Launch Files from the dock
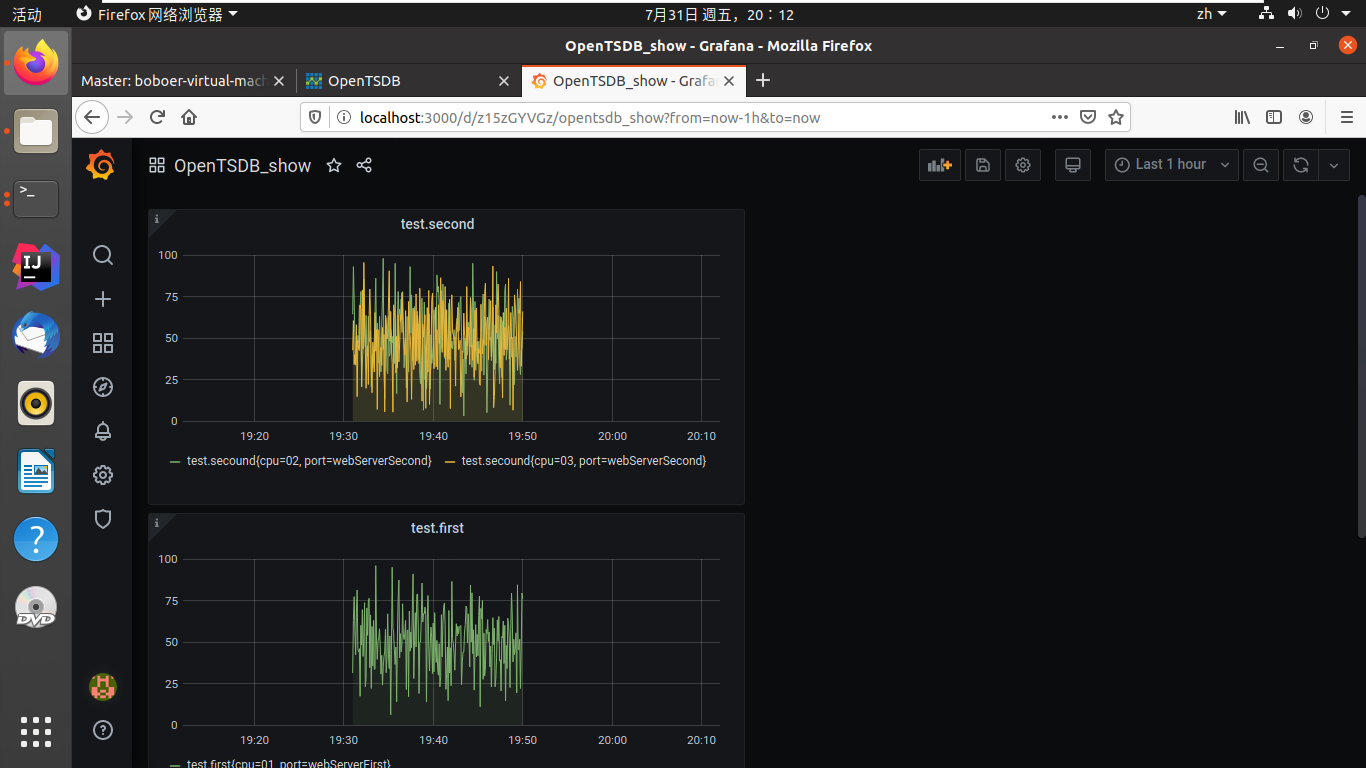The image size is (1366, 768). coord(36,131)
